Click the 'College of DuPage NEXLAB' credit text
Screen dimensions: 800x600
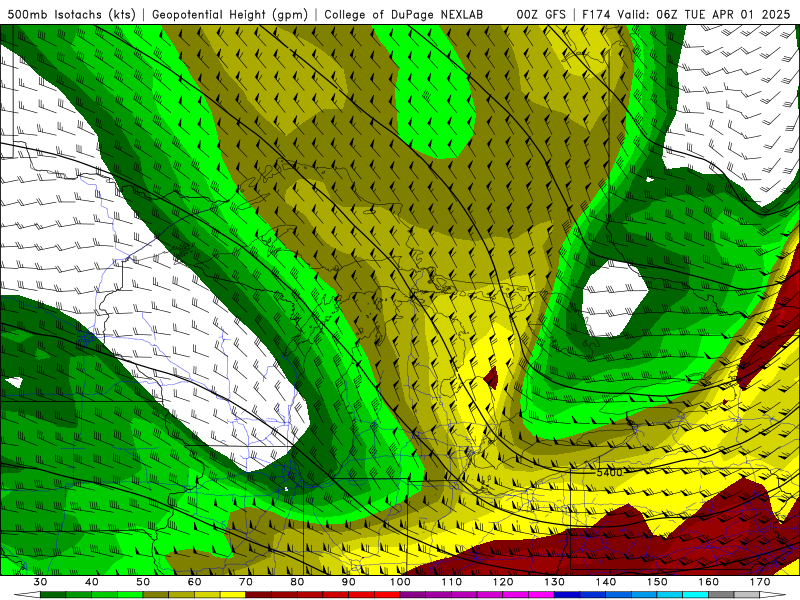pyautogui.click(x=404, y=14)
